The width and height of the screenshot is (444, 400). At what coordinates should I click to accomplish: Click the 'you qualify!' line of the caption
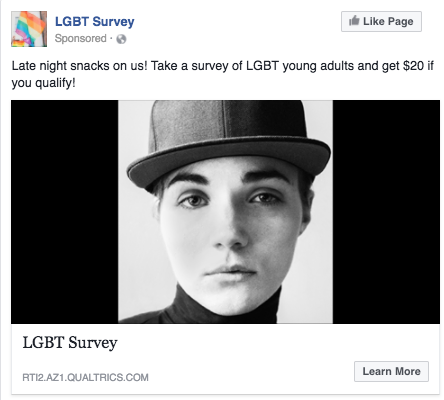click(x=43, y=83)
